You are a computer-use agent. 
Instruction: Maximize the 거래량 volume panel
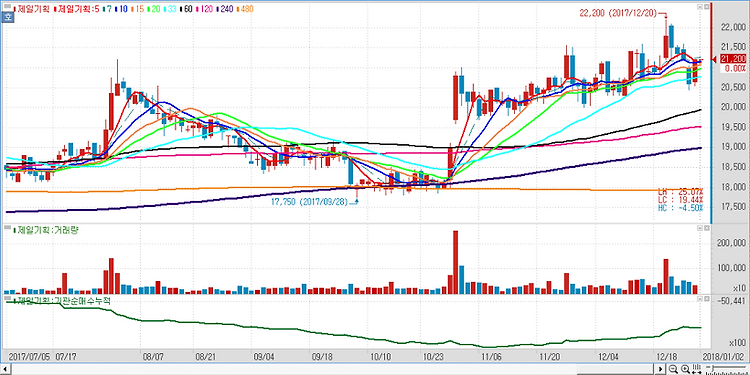click(700, 229)
